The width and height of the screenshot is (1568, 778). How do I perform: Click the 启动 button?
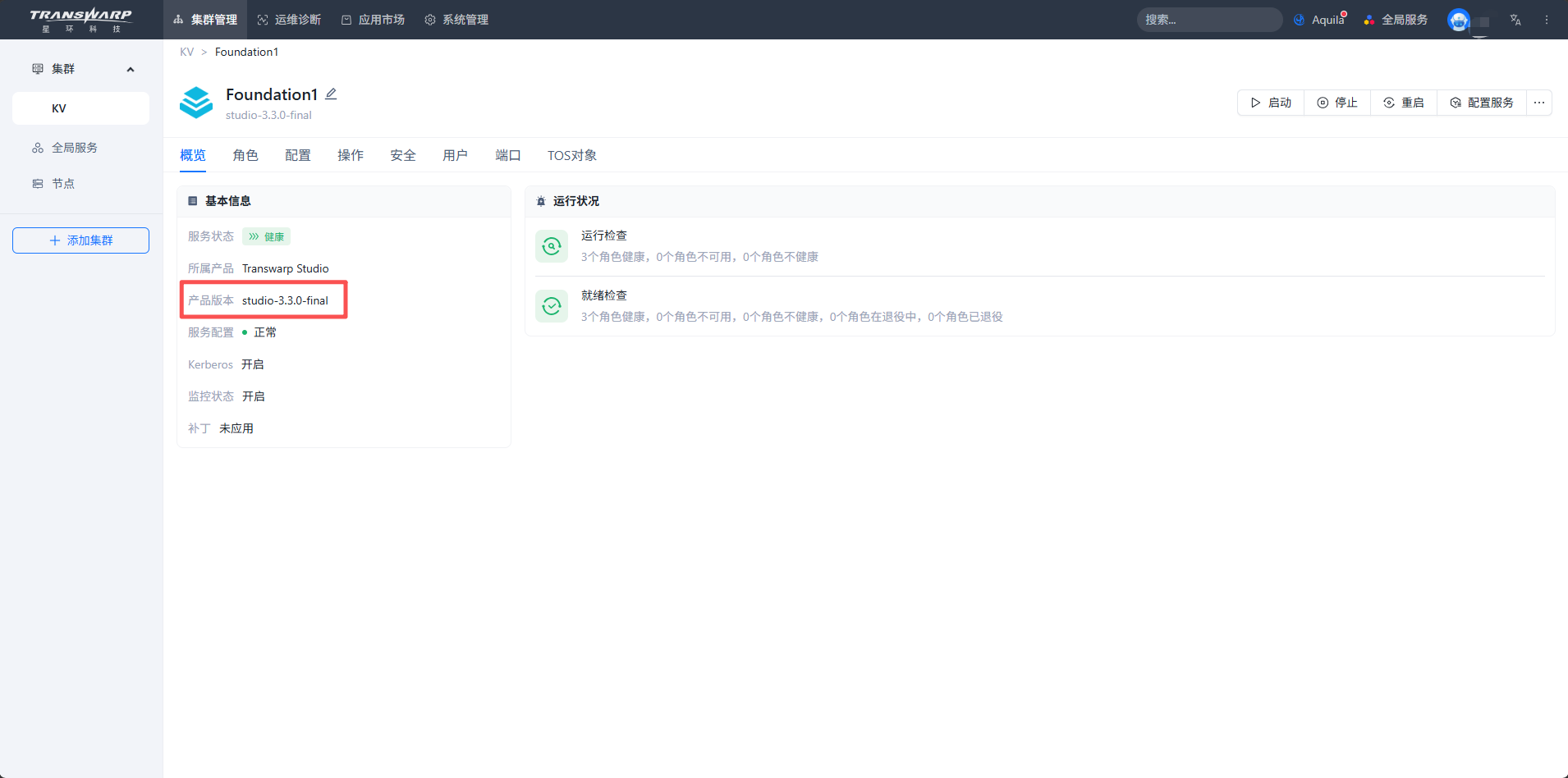1271,103
